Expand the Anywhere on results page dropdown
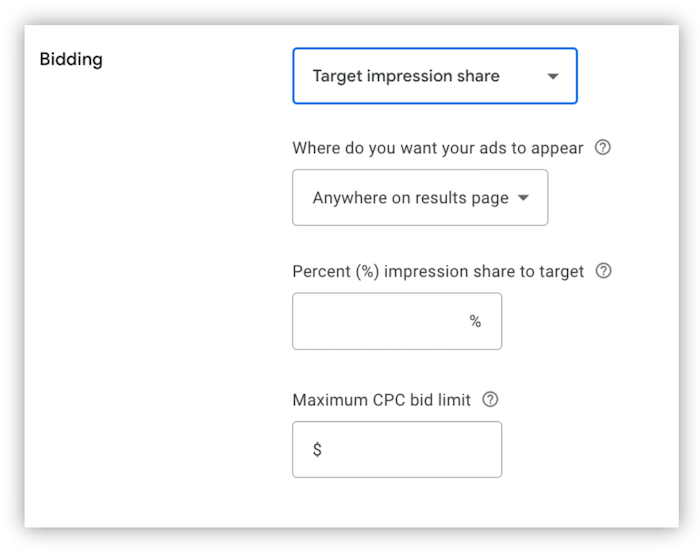 tap(420, 198)
